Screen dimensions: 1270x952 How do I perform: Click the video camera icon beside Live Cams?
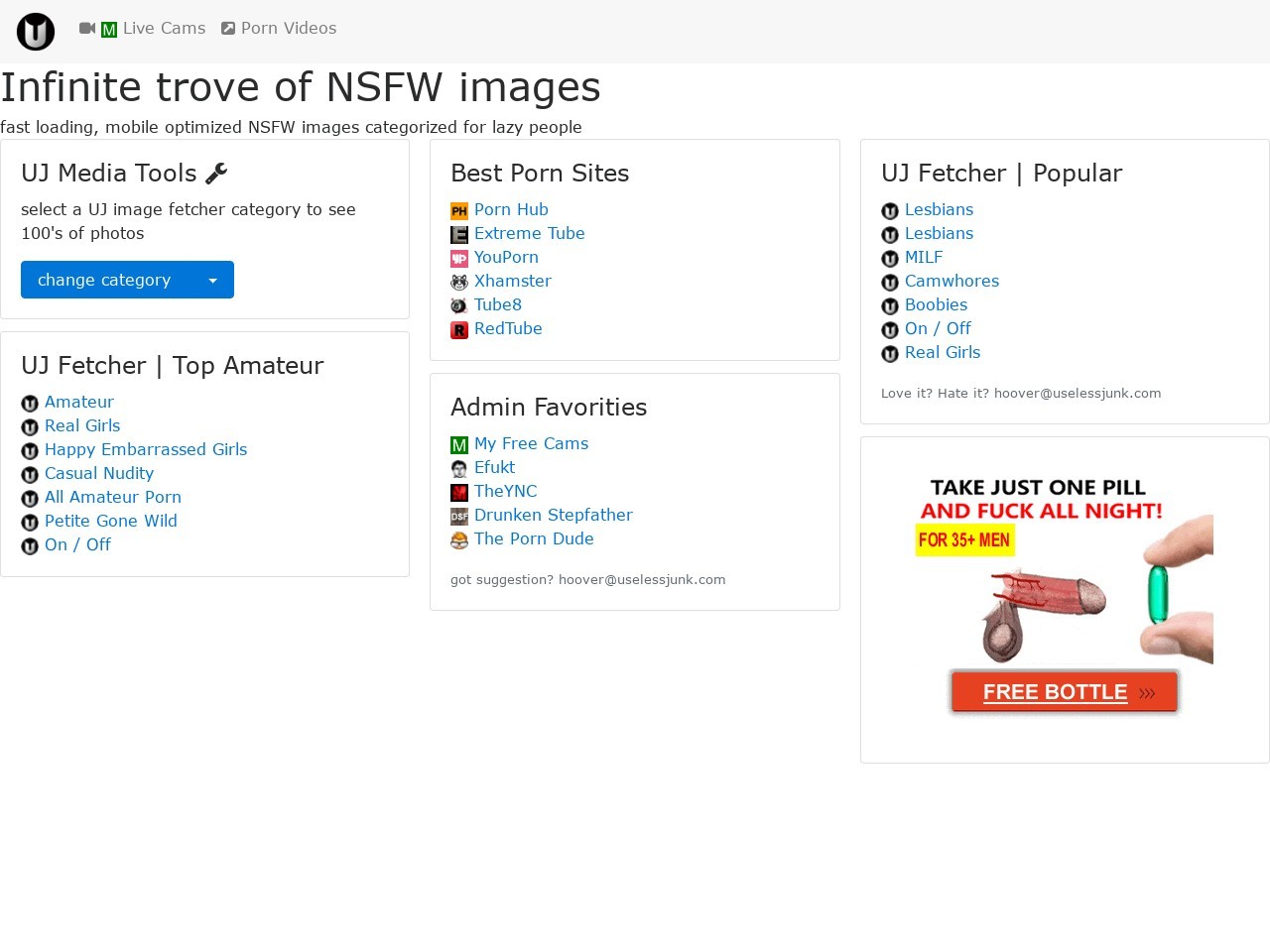pos(87,29)
